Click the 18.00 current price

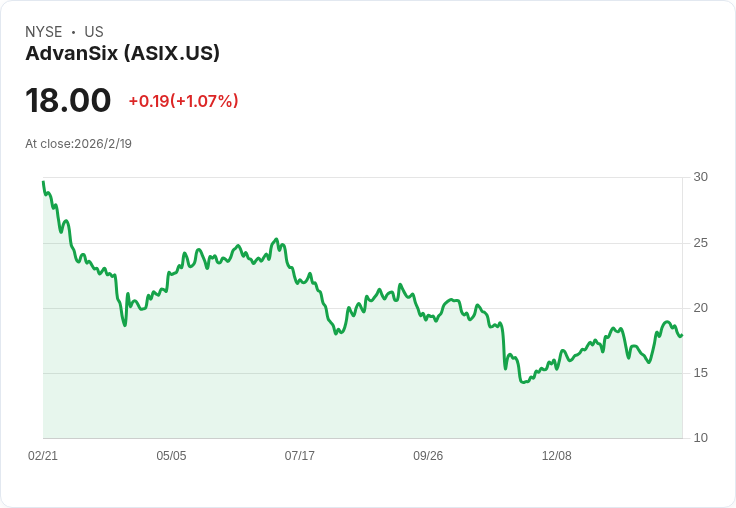pyautogui.click(x=68, y=101)
